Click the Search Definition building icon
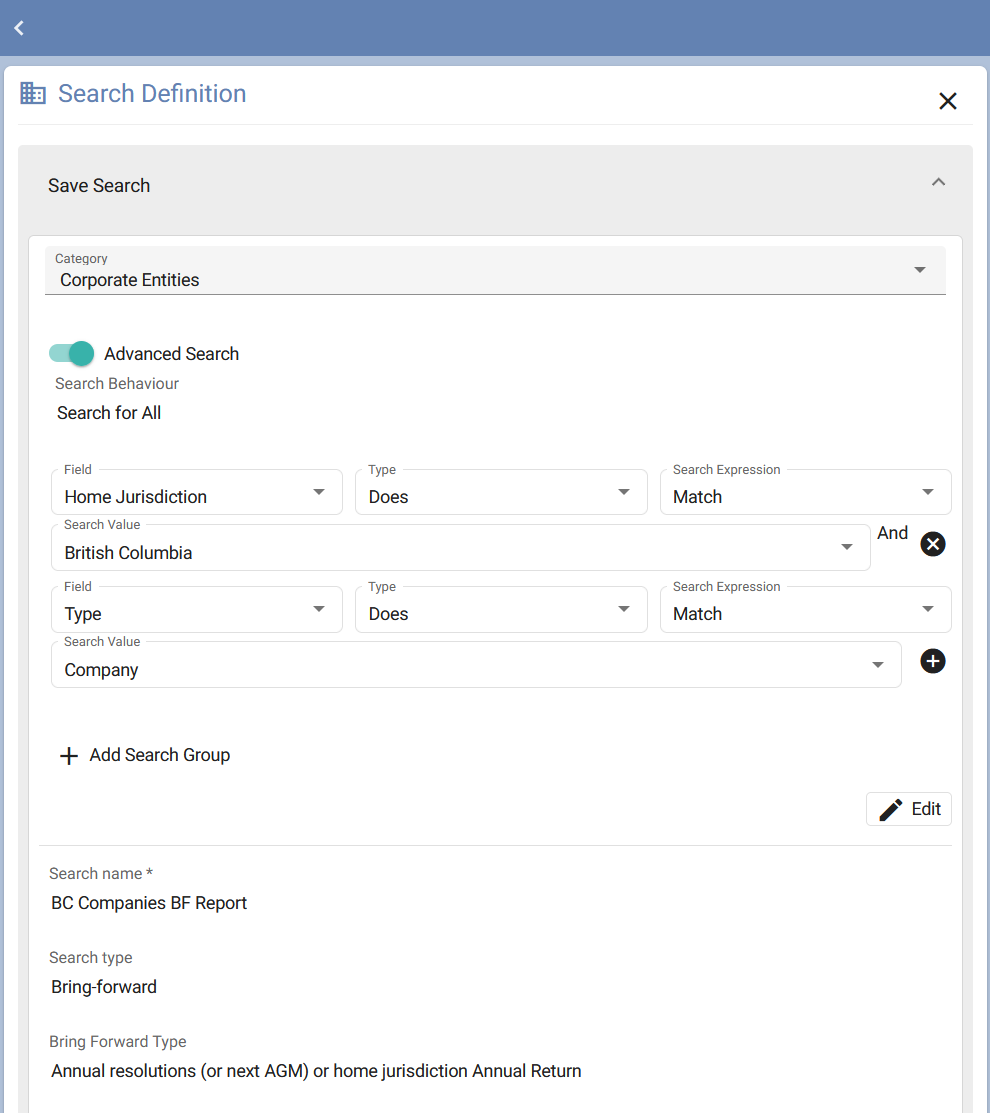Image resolution: width=990 pixels, height=1113 pixels. tap(33, 93)
